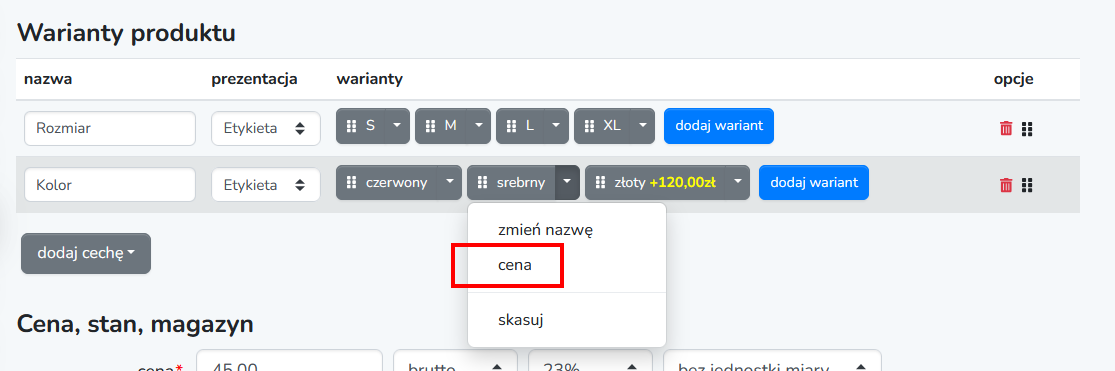Click the grip icon on złoty variant
This screenshot has width=1115, height=371.
pos(599,183)
